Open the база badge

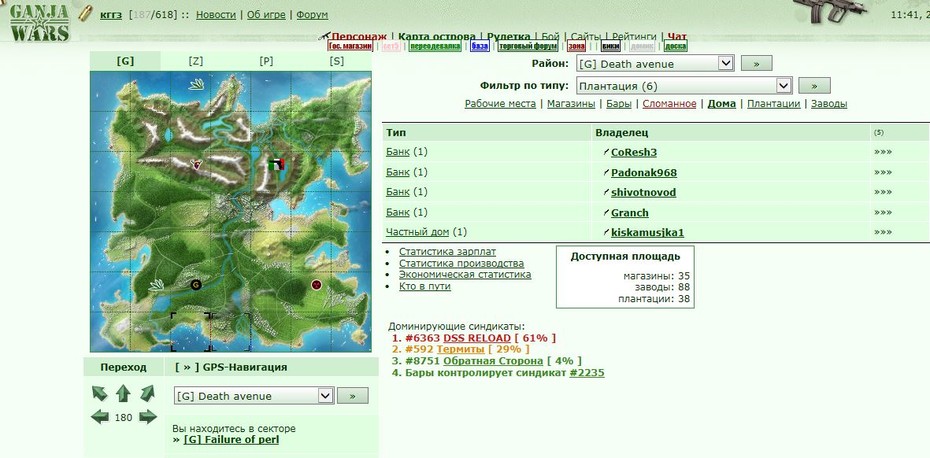click(480, 46)
